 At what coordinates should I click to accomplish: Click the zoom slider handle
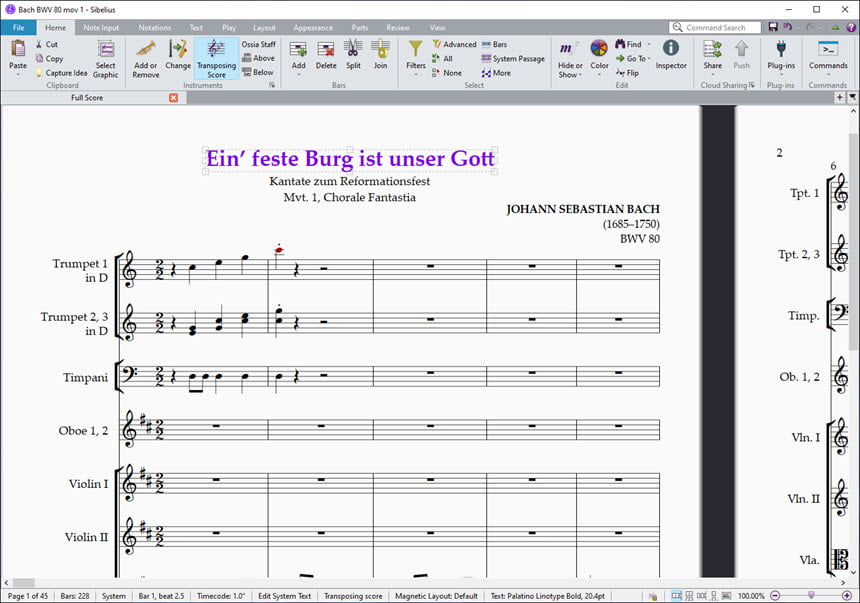coord(811,595)
